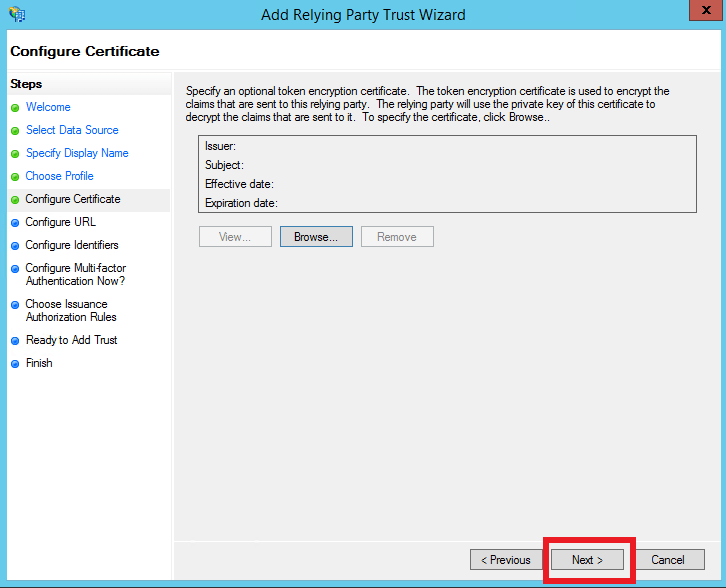
Task: Close the wizard window with X
Action: pos(707,10)
